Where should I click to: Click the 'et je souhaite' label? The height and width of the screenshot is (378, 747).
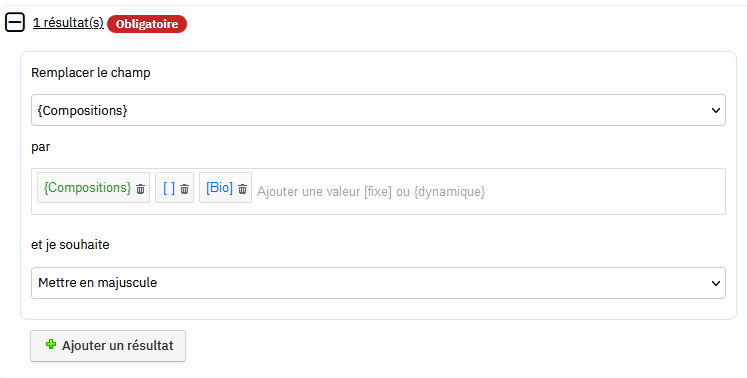(x=71, y=245)
